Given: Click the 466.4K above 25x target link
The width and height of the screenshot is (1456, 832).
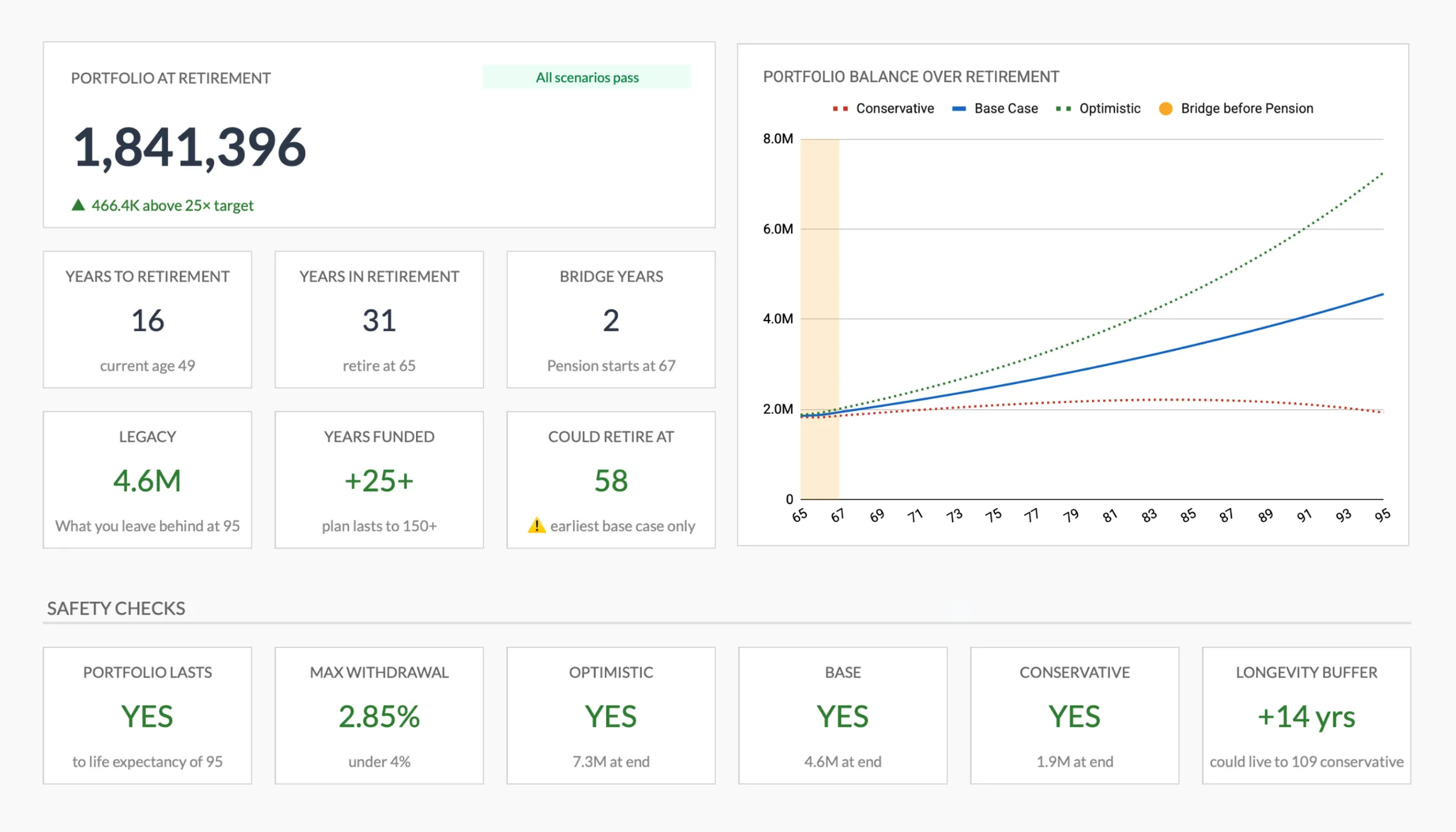Looking at the screenshot, I should (172, 205).
